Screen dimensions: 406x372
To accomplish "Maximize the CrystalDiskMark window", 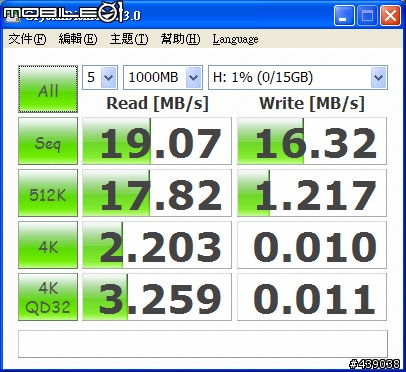I will [367, 16].
